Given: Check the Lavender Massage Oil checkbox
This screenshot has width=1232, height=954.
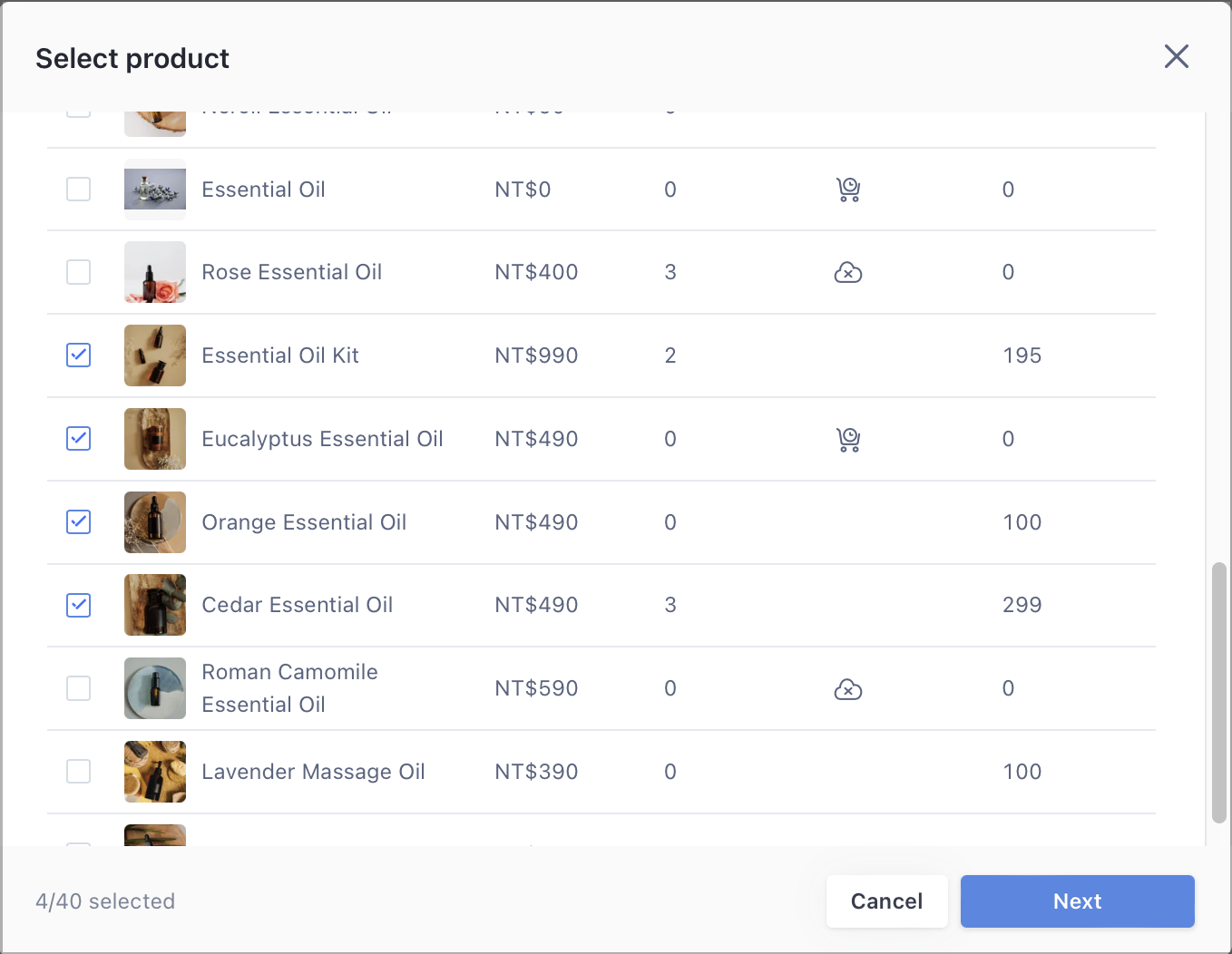Looking at the screenshot, I should click(x=79, y=772).
